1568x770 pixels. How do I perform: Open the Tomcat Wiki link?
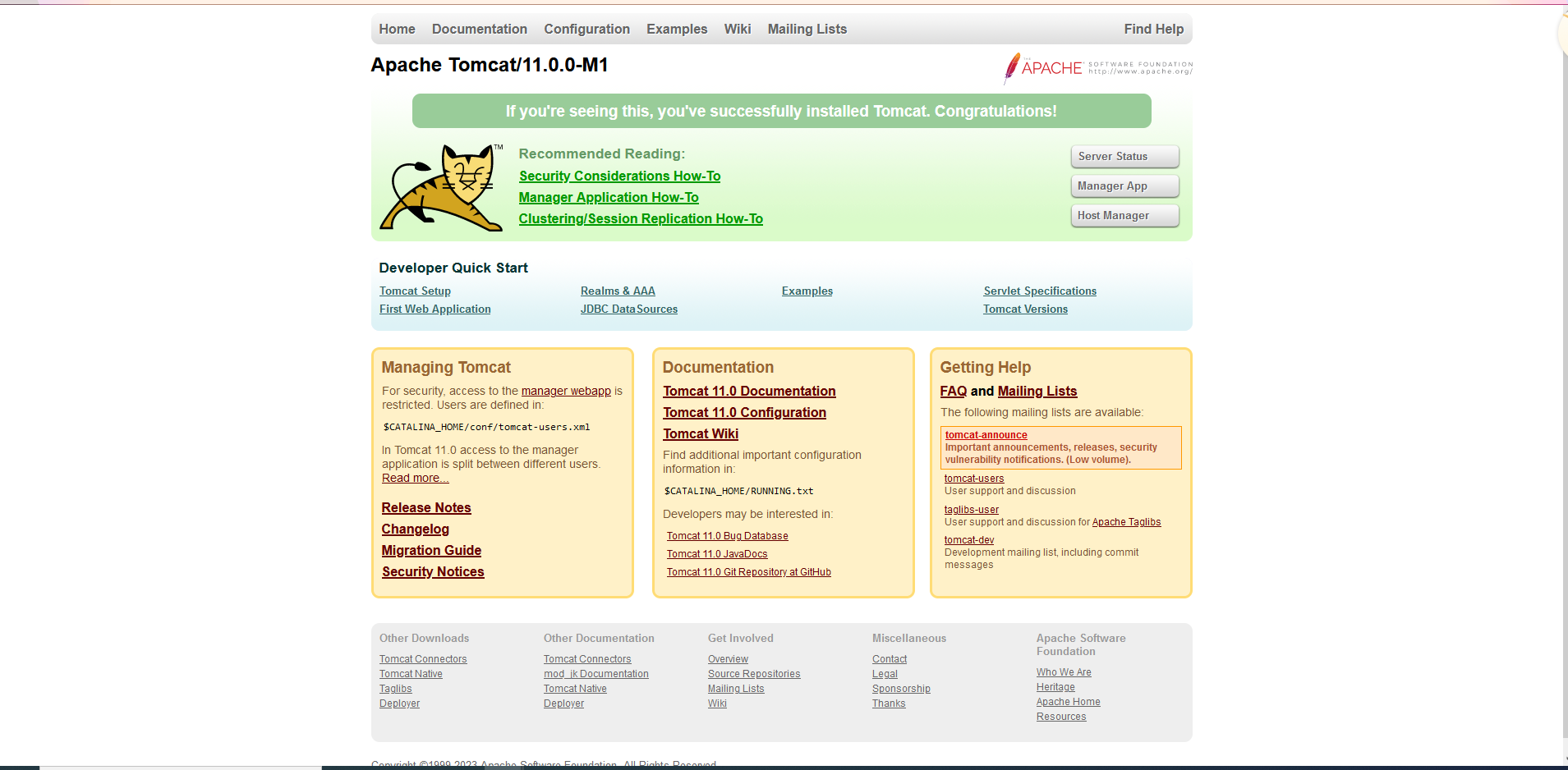click(701, 433)
